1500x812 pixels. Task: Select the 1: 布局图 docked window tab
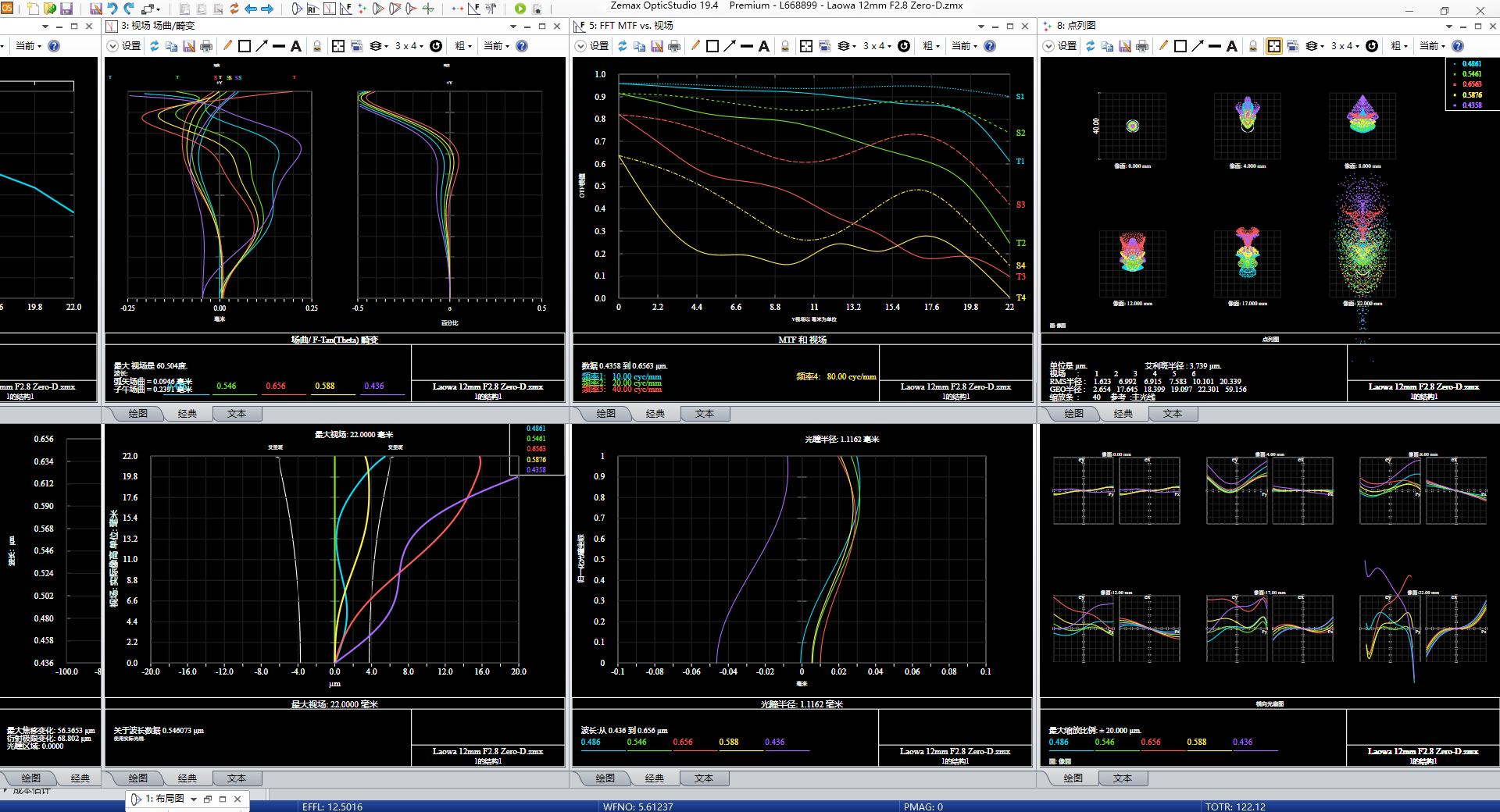click(x=165, y=799)
